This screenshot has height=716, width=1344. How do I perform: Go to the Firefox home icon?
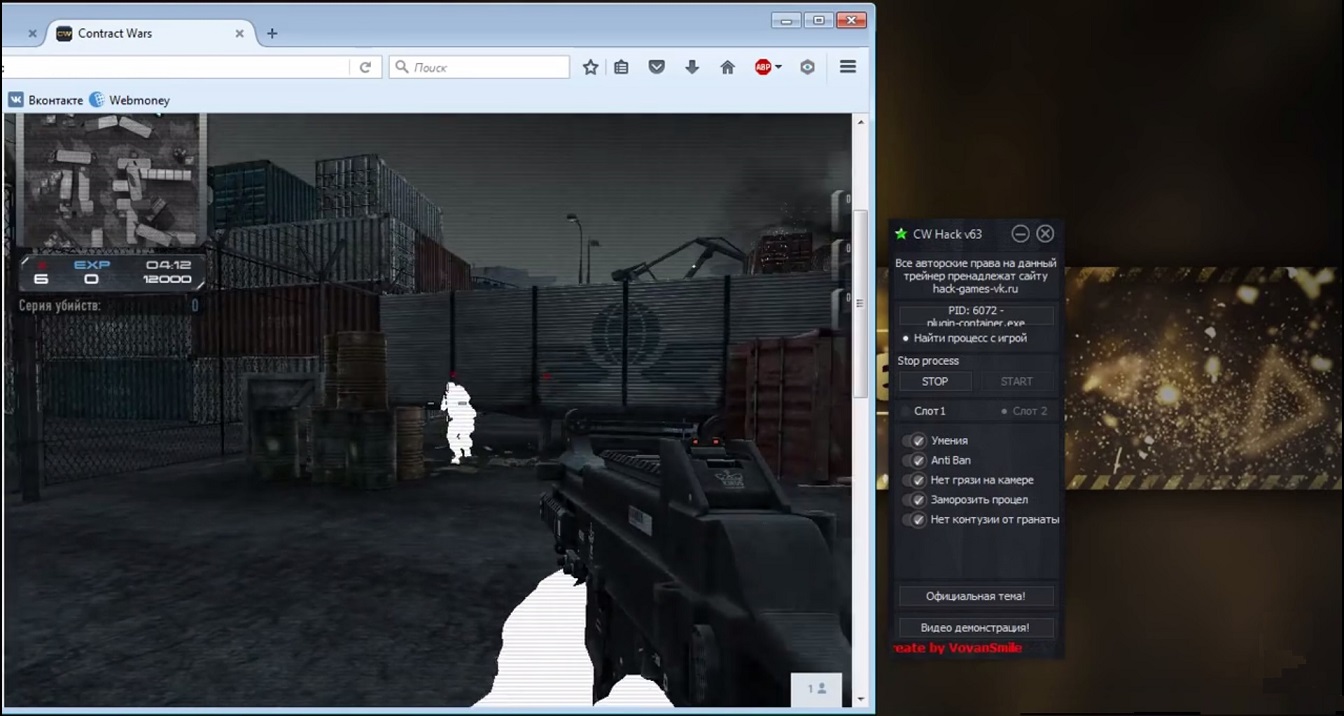[727, 67]
